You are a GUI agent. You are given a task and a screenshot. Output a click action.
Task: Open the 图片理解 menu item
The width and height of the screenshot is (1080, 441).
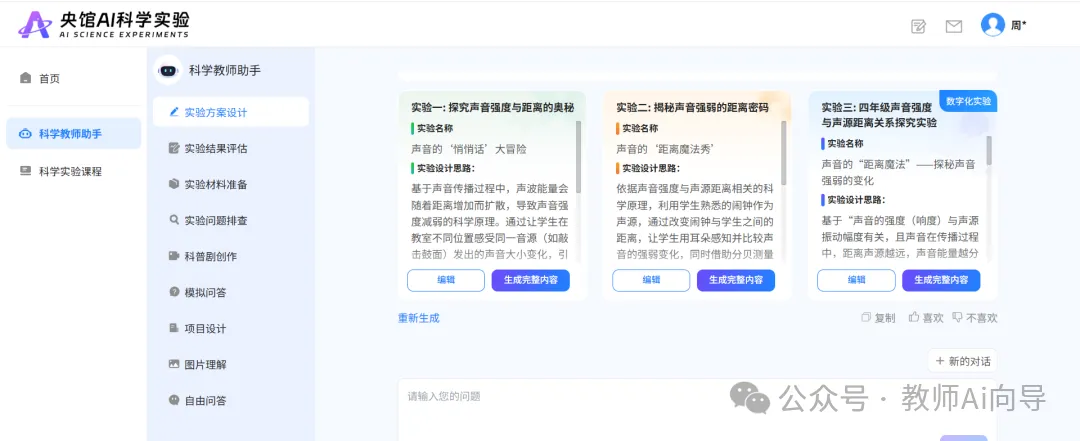[x=231, y=364]
